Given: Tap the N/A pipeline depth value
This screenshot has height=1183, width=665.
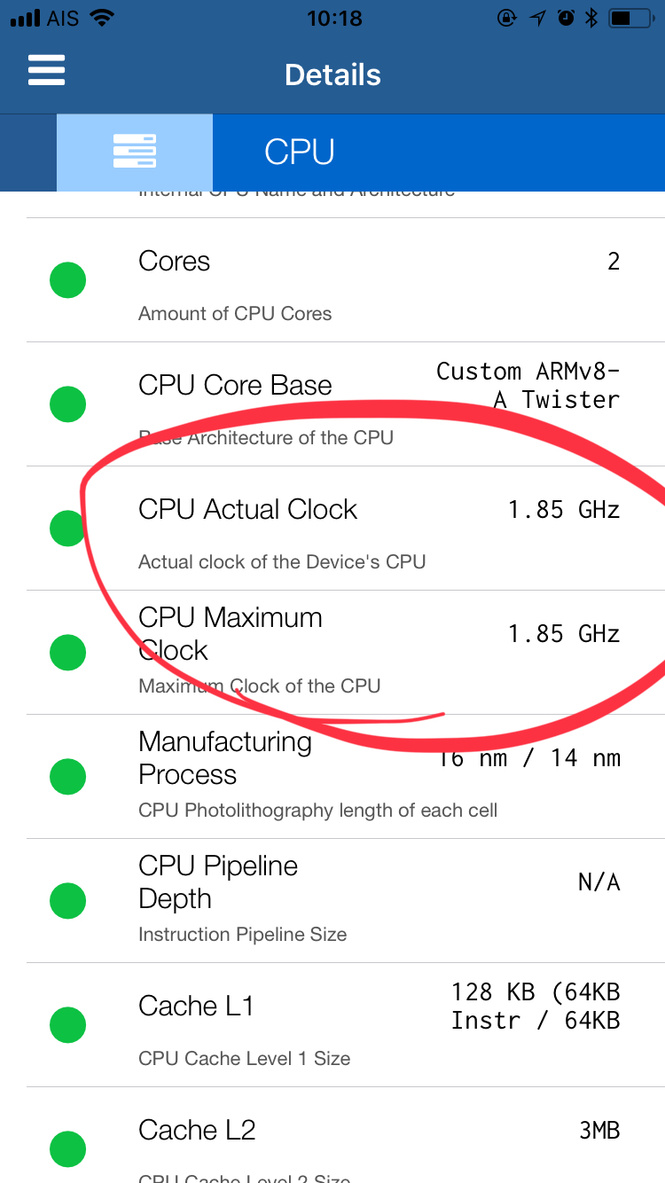Looking at the screenshot, I should click(x=599, y=882).
